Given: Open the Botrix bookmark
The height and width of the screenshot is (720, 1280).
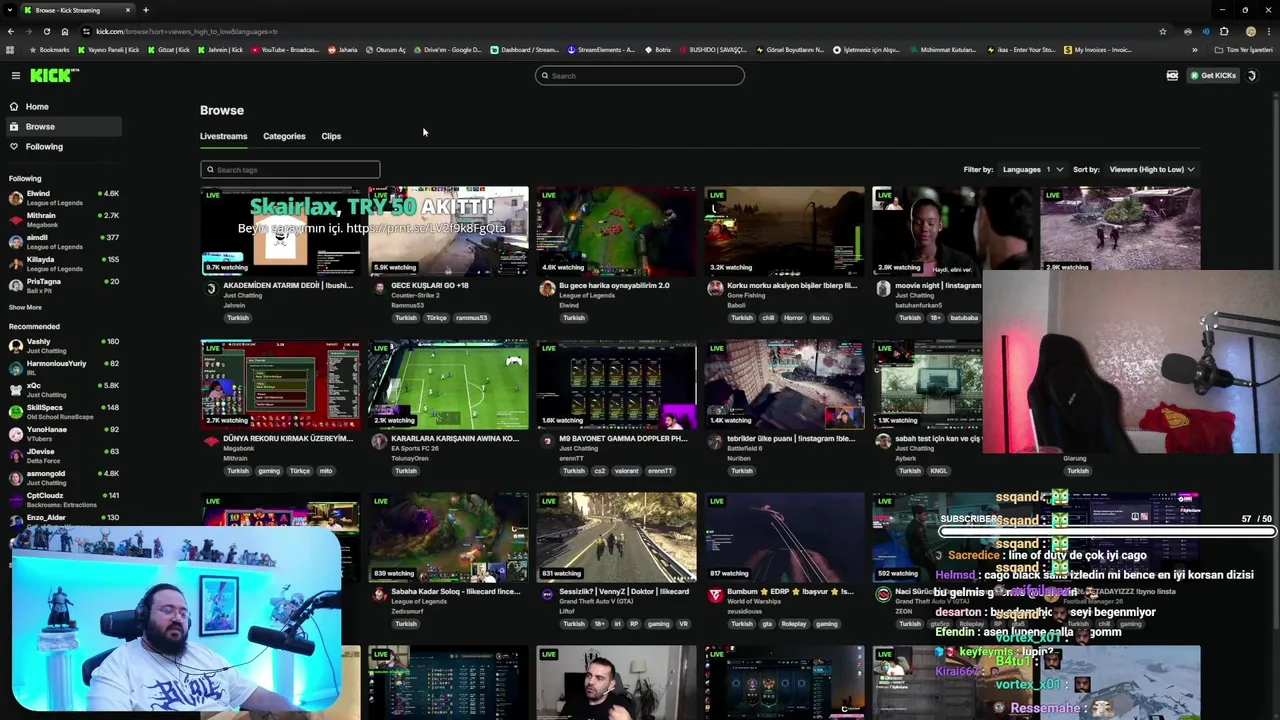Looking at the screenshot, I should 658,49.
